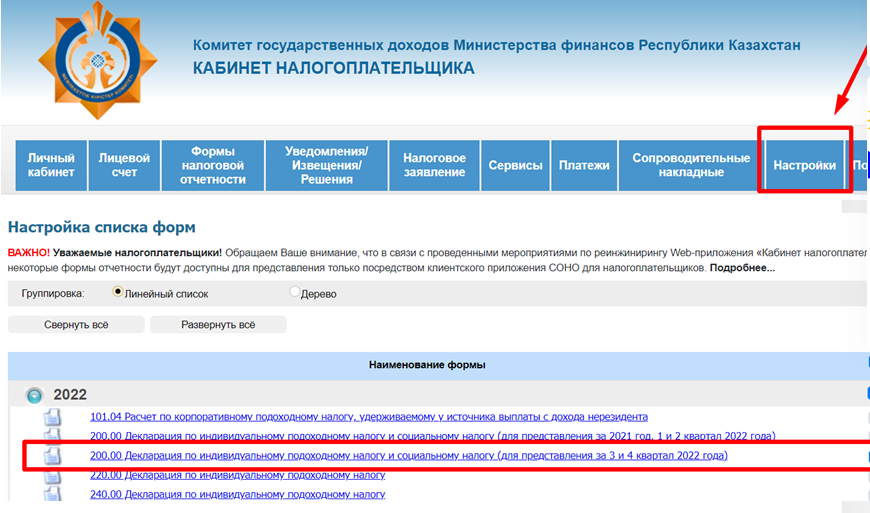Open form 101.04 Расчет по корпоративному налогу link
The image size is (870, 513).
pyautogui.click(x=368, y=417)
